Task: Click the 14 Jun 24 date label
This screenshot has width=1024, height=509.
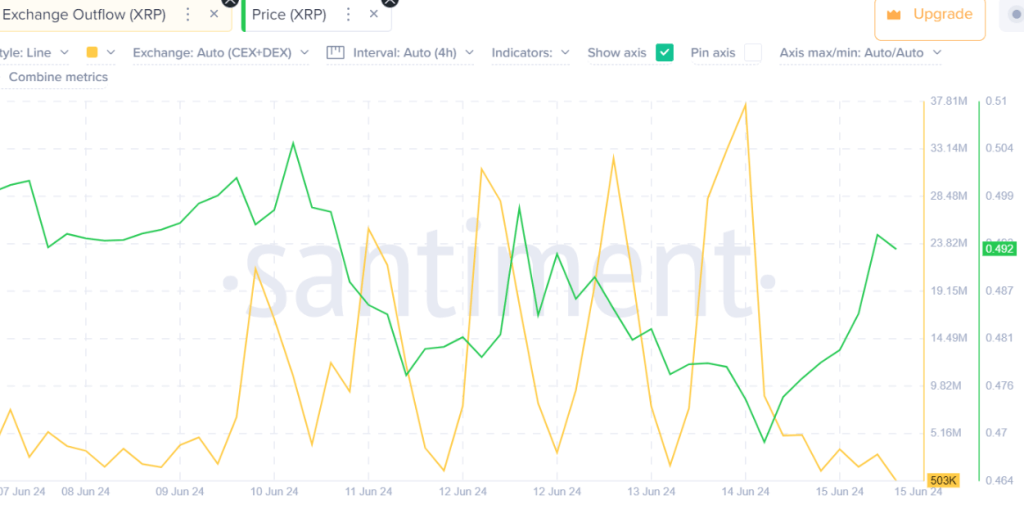Action: 745,491
